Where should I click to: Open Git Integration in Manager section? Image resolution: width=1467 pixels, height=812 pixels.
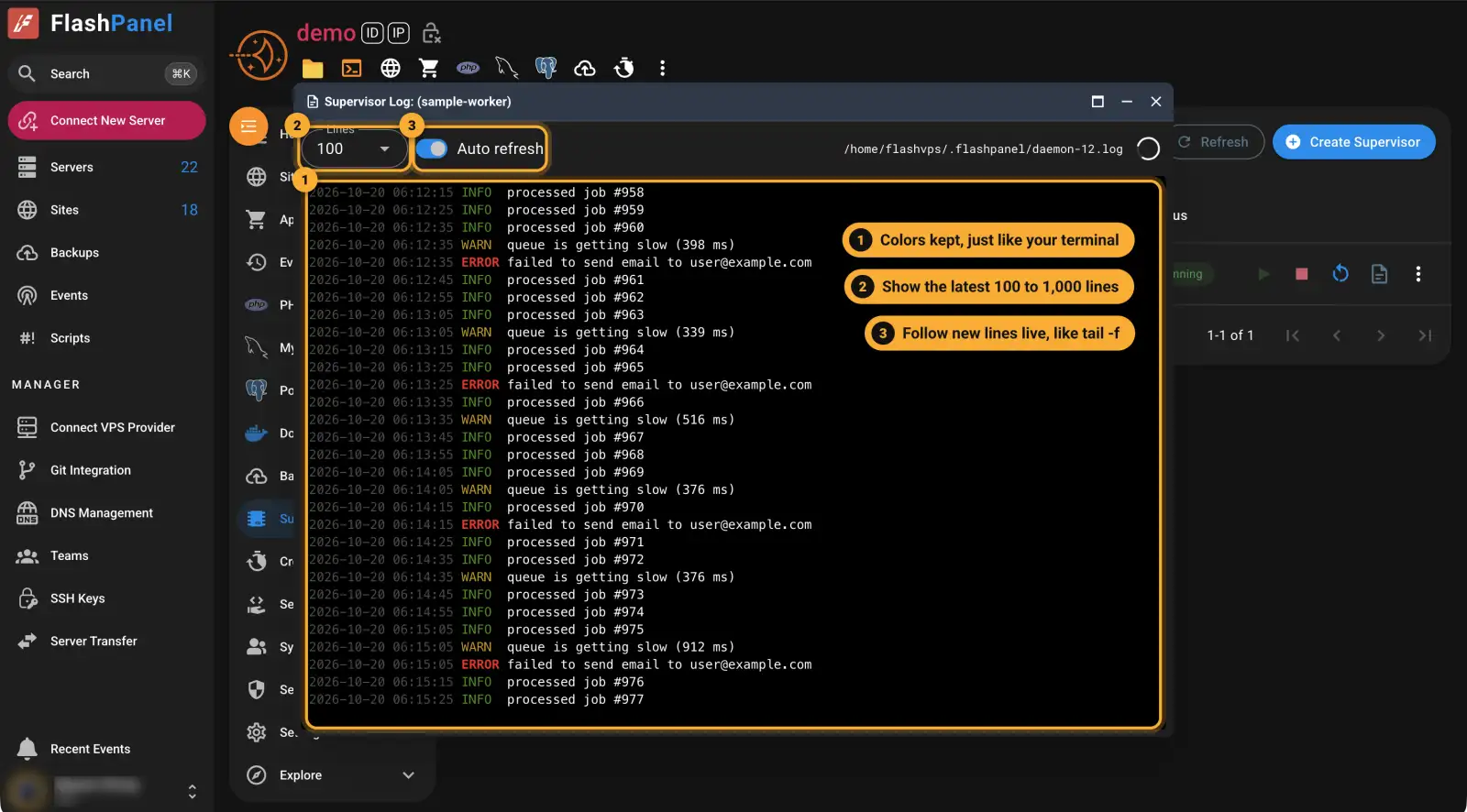pos(106,470)
